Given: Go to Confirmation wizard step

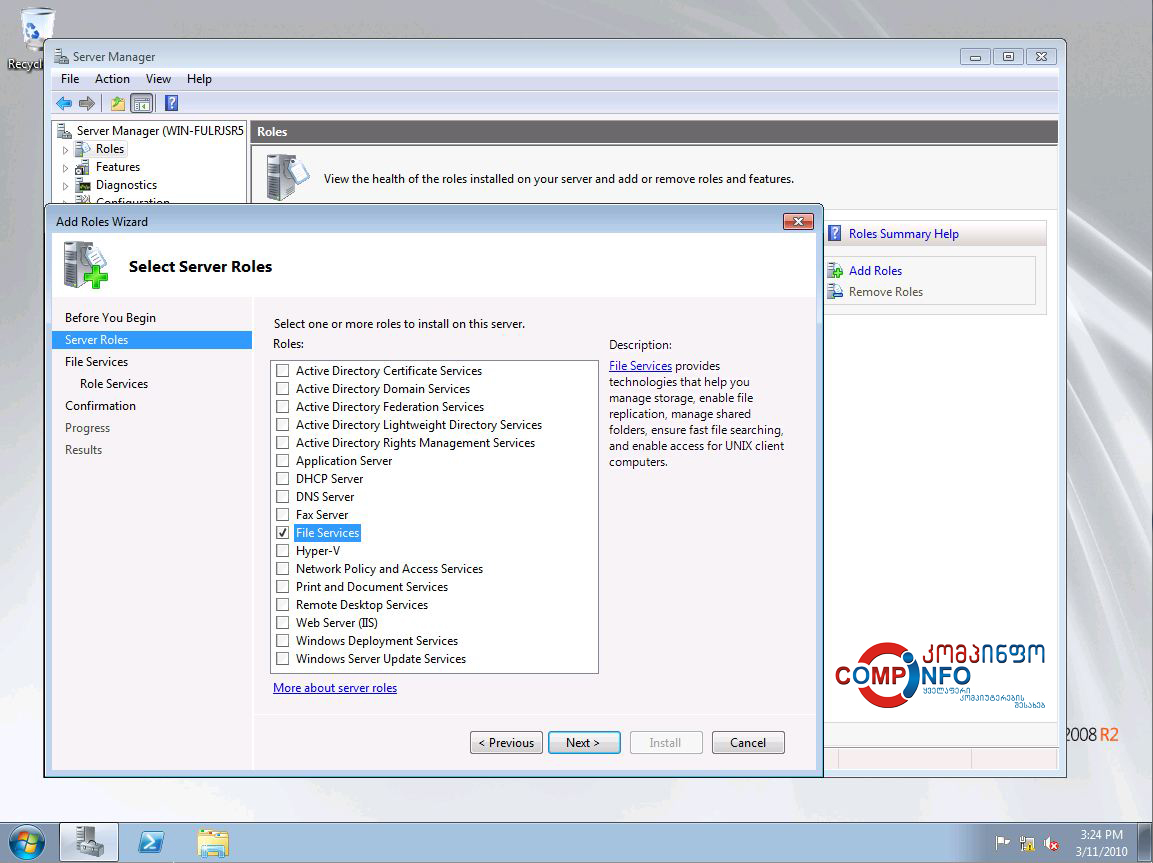Looking at the screenshot, I should 100,406.
